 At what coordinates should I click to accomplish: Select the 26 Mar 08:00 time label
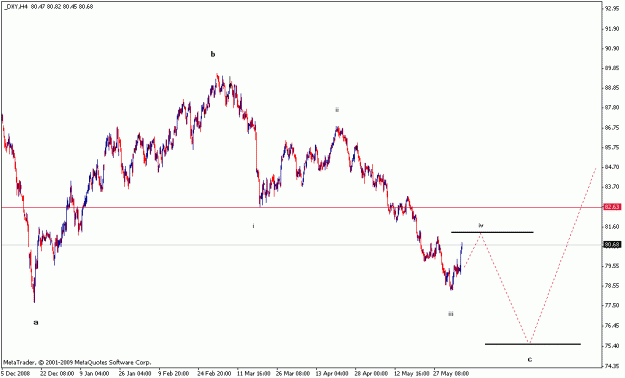coord(293,374)
